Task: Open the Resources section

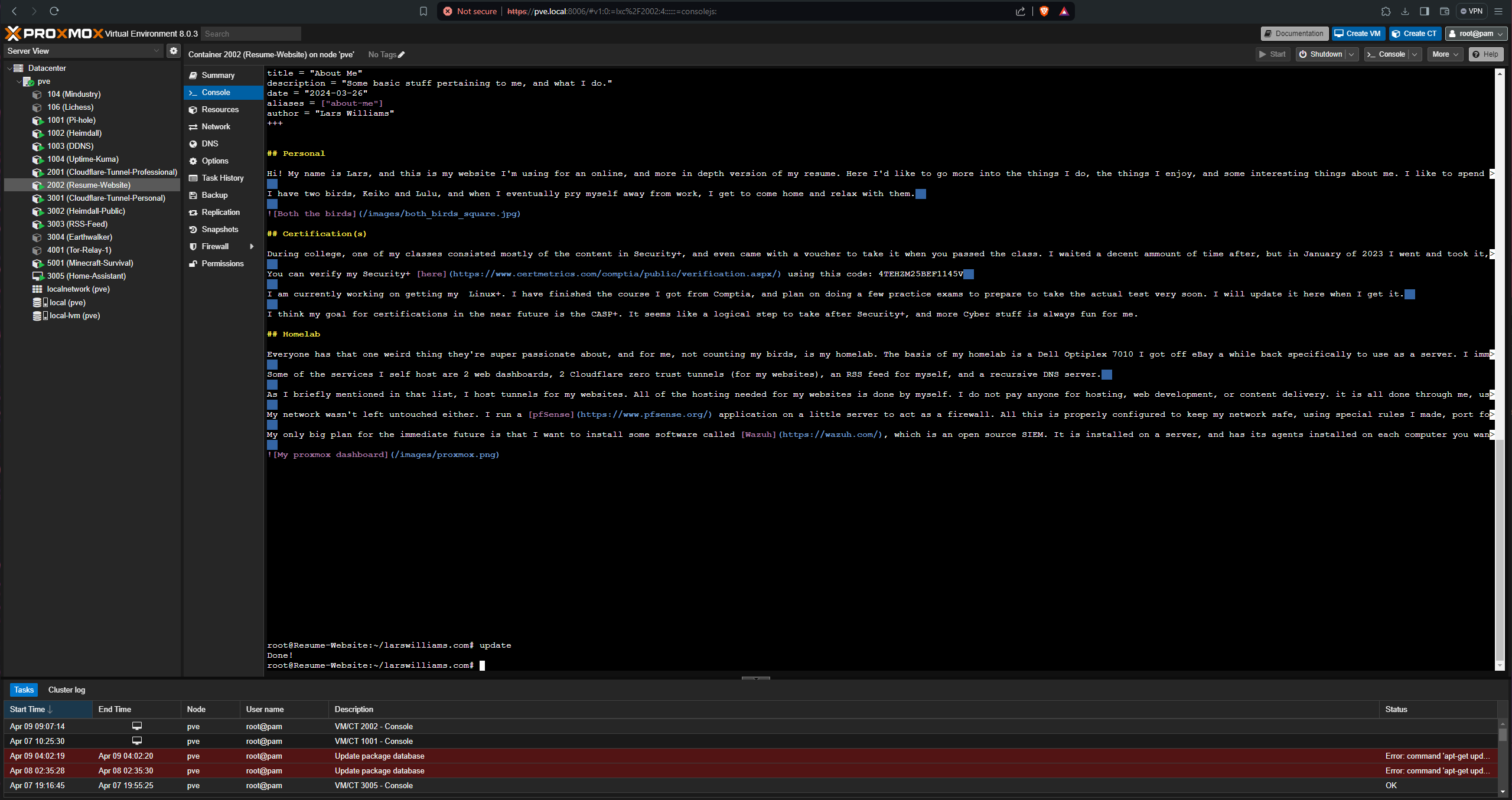Action: (x=223, y=110)
